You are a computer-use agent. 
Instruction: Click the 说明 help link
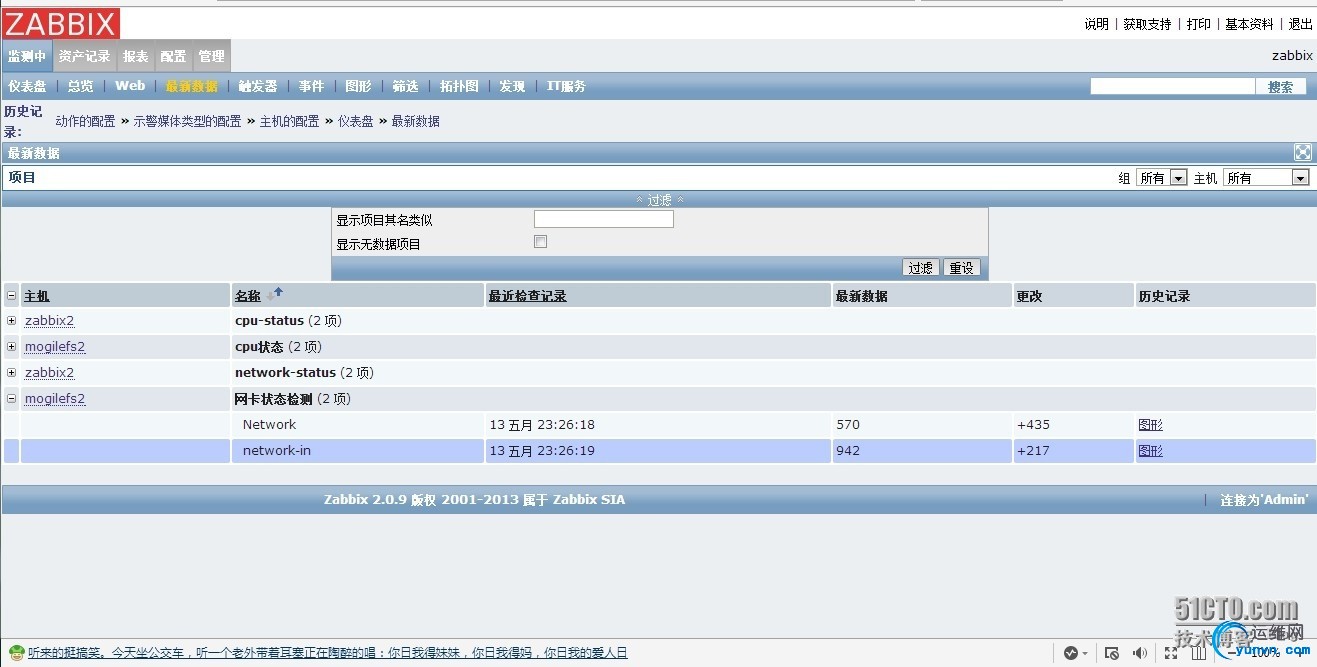(x=1097, y=24)
